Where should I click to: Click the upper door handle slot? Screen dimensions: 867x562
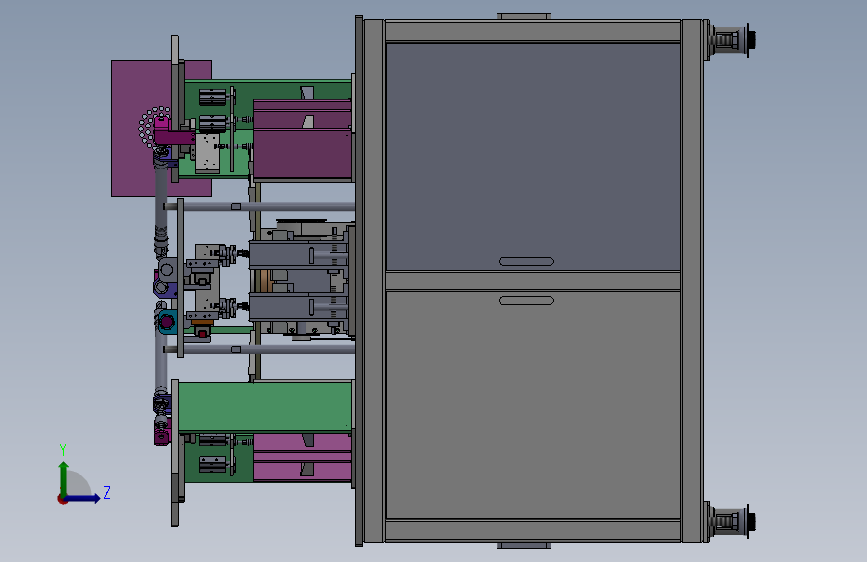(x=526, y=262)
